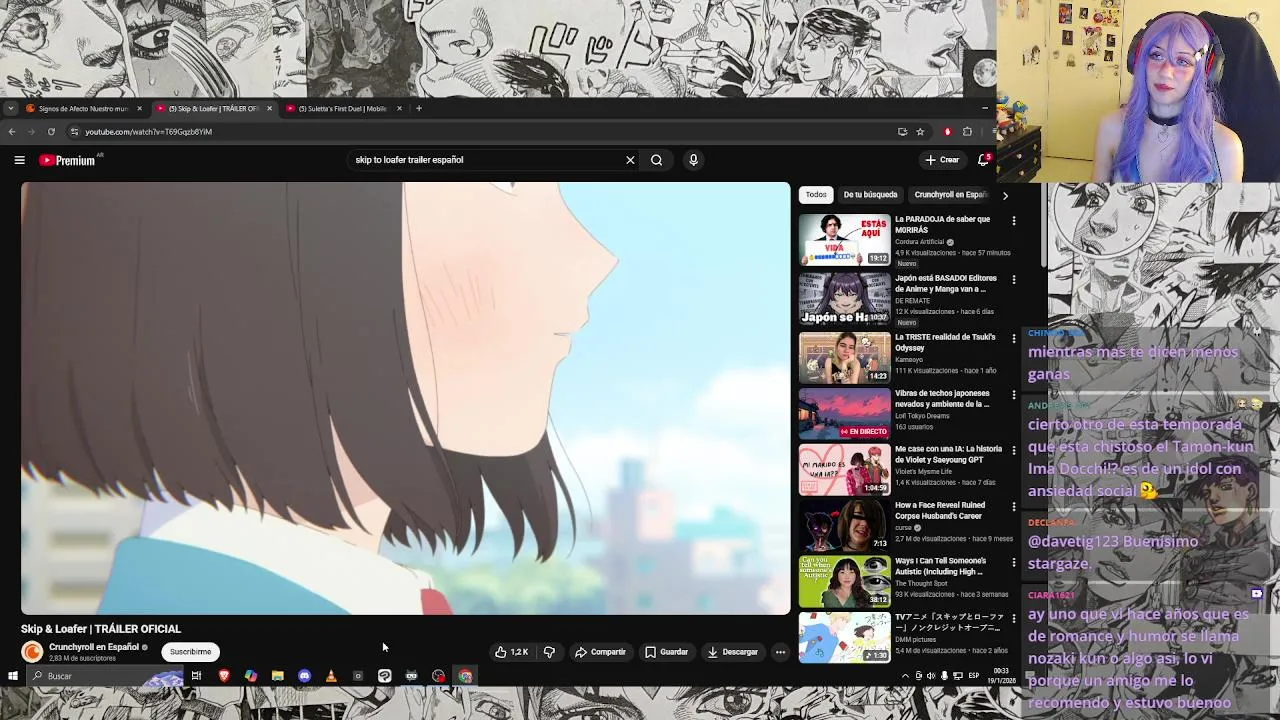Like the video with thumbs up
Image resolution: width=1280 pixels, height=720 pixels.
[511, 652]
